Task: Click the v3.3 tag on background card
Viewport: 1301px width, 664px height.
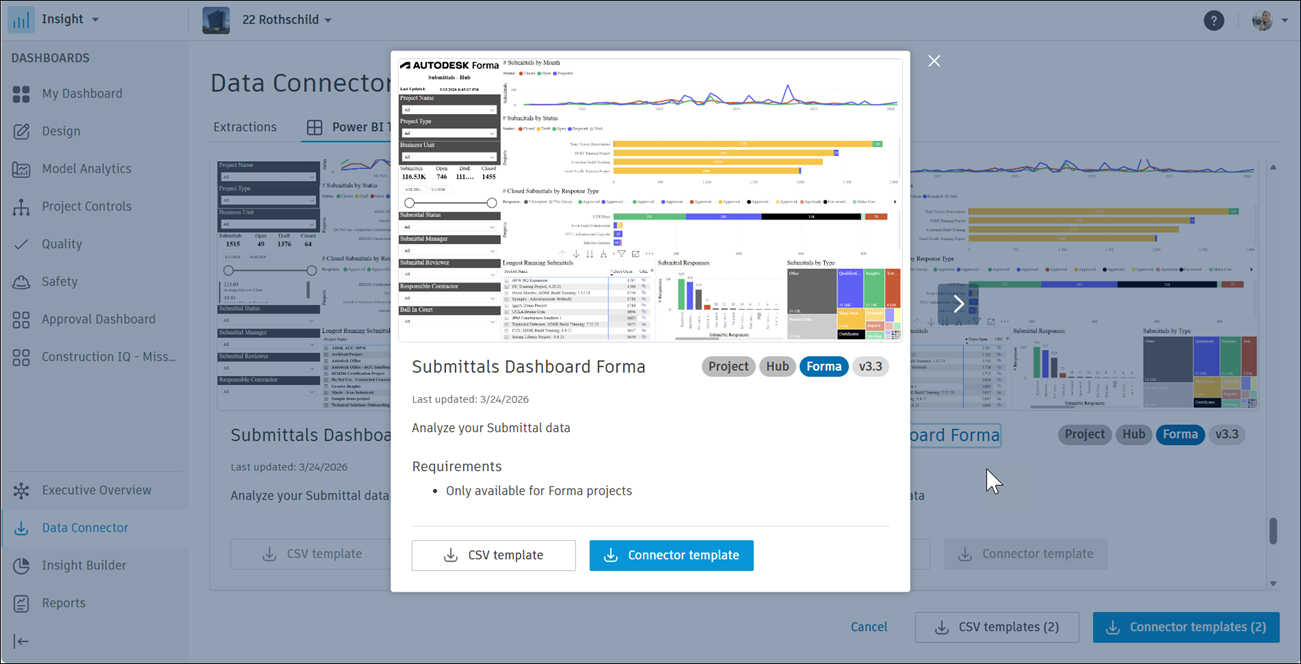Action: tap(1226, 435)
